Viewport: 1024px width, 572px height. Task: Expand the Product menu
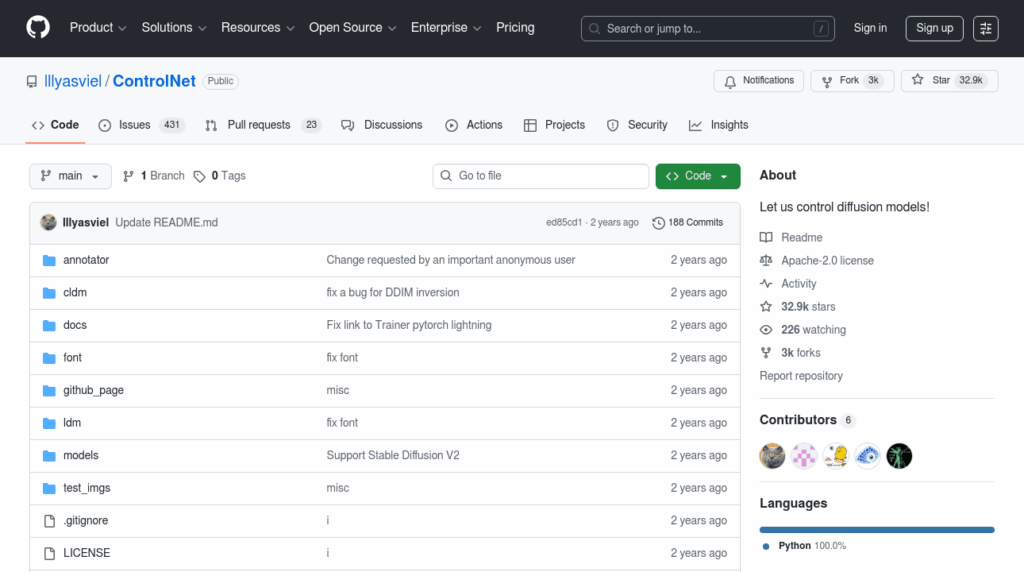click(x=97, y=27)
